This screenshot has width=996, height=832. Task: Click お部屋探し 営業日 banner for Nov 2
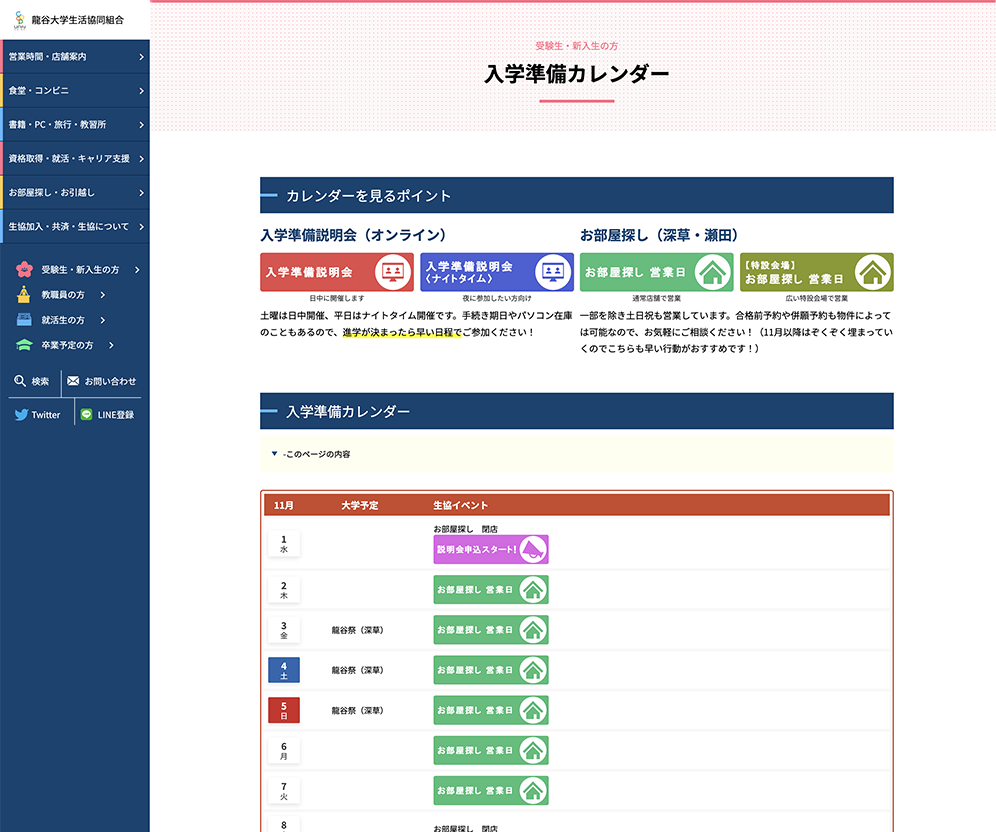pyautogui.click(x=491, y=589)
